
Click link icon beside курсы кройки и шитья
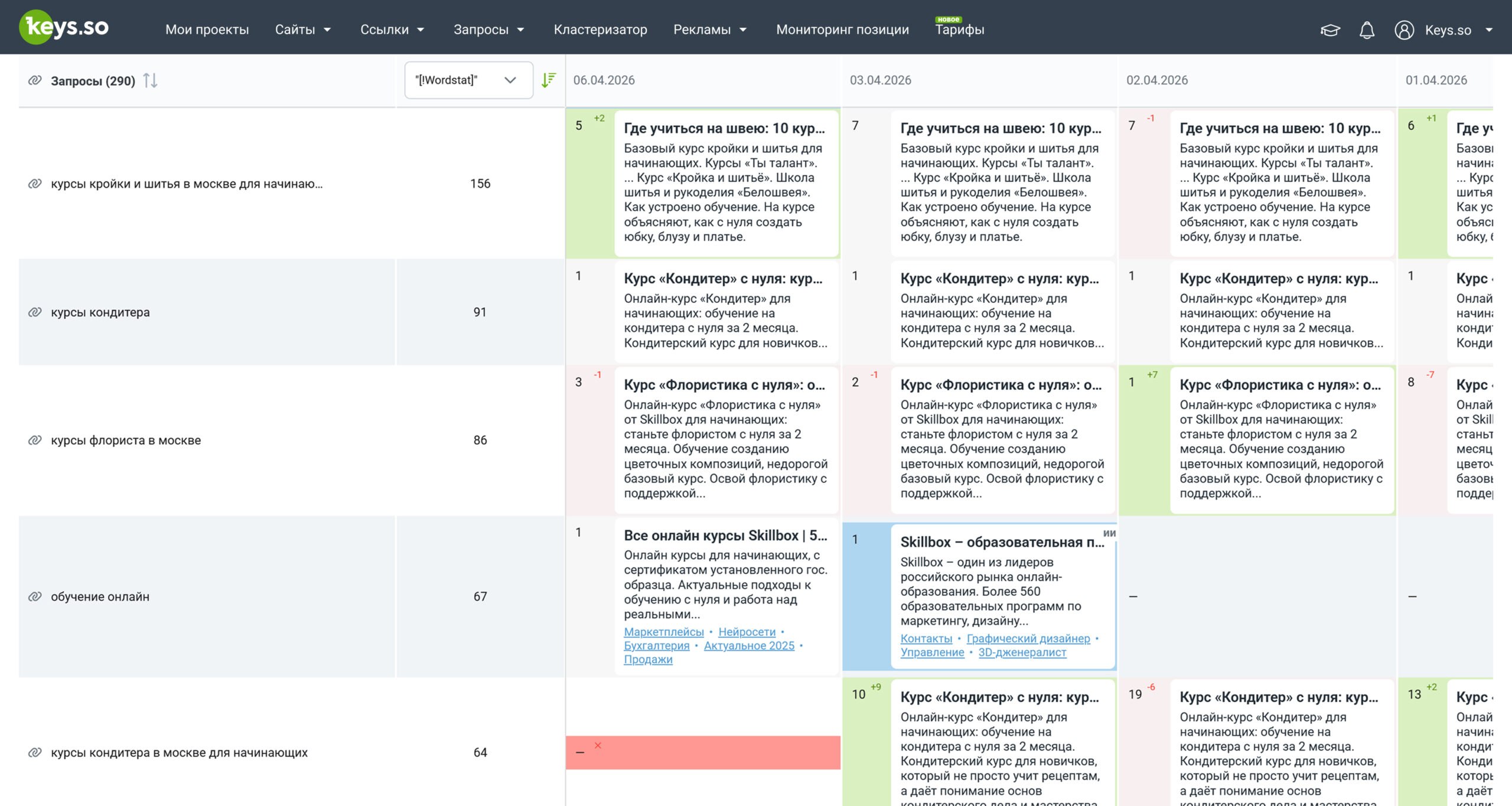35,184
